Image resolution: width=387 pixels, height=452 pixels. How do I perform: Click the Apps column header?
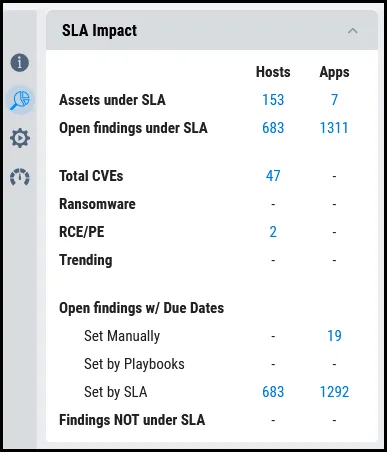(x=334, y=72)
